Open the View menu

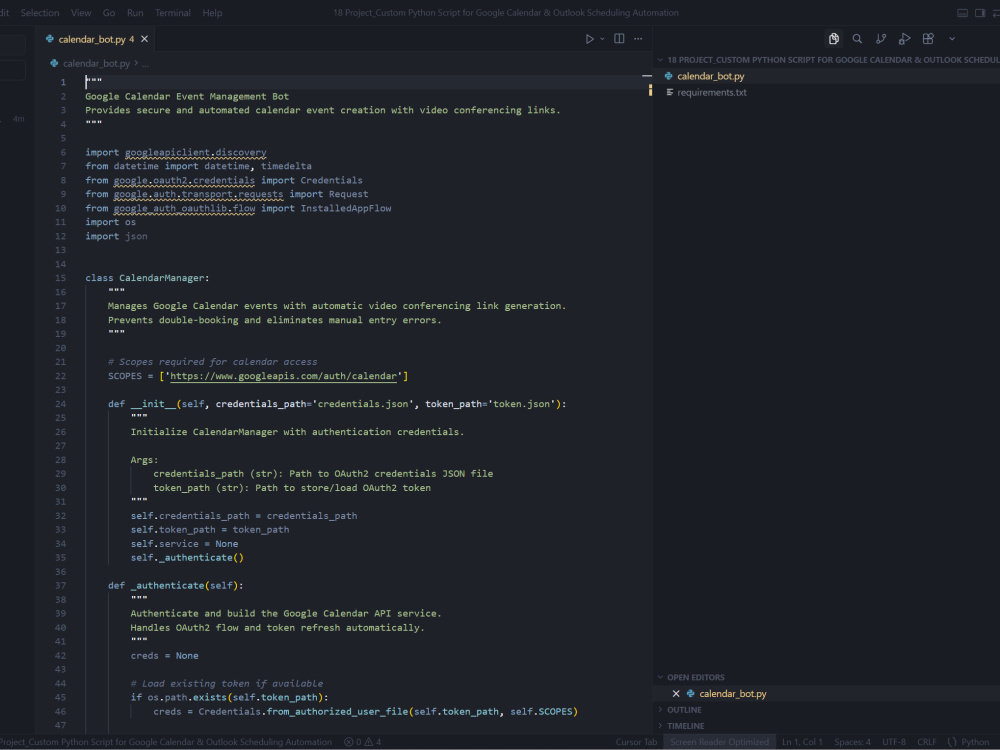(x=80, y=13)
